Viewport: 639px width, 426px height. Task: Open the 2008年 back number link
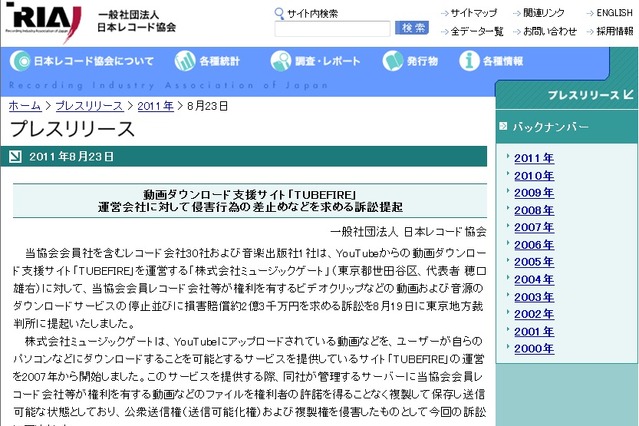point(534,210)
